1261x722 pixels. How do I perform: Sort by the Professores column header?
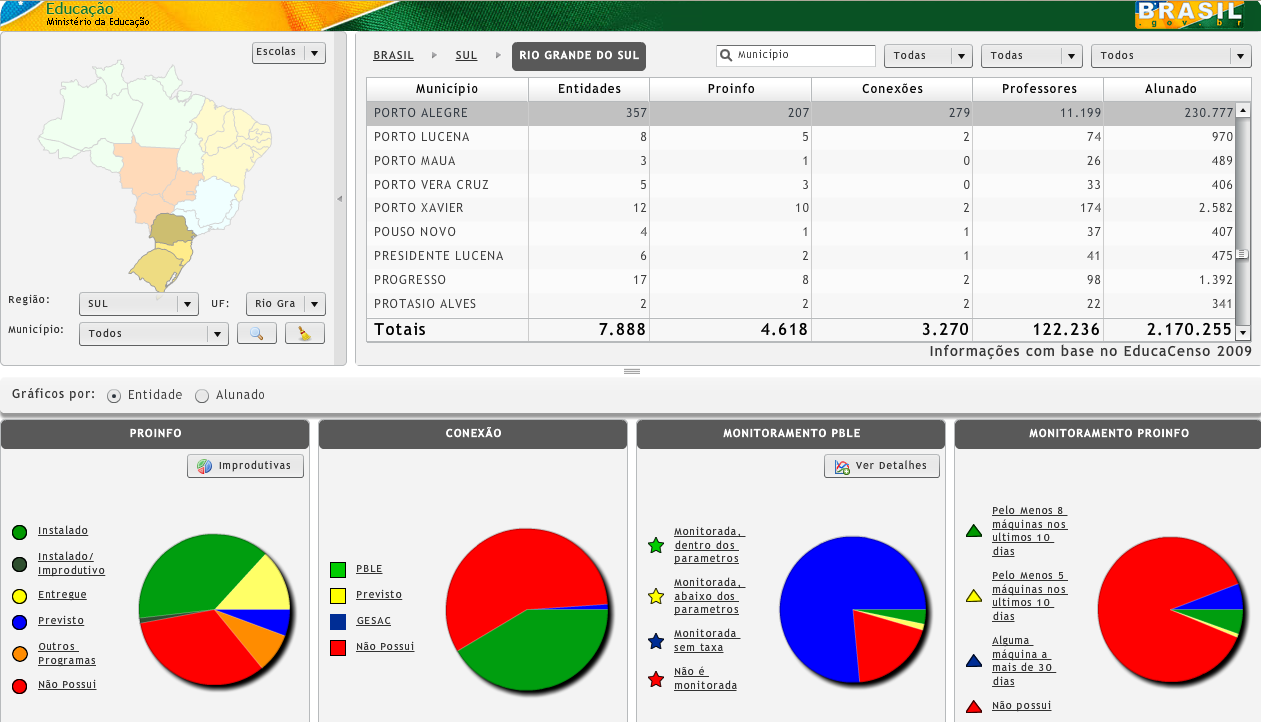pos(1038,89)
